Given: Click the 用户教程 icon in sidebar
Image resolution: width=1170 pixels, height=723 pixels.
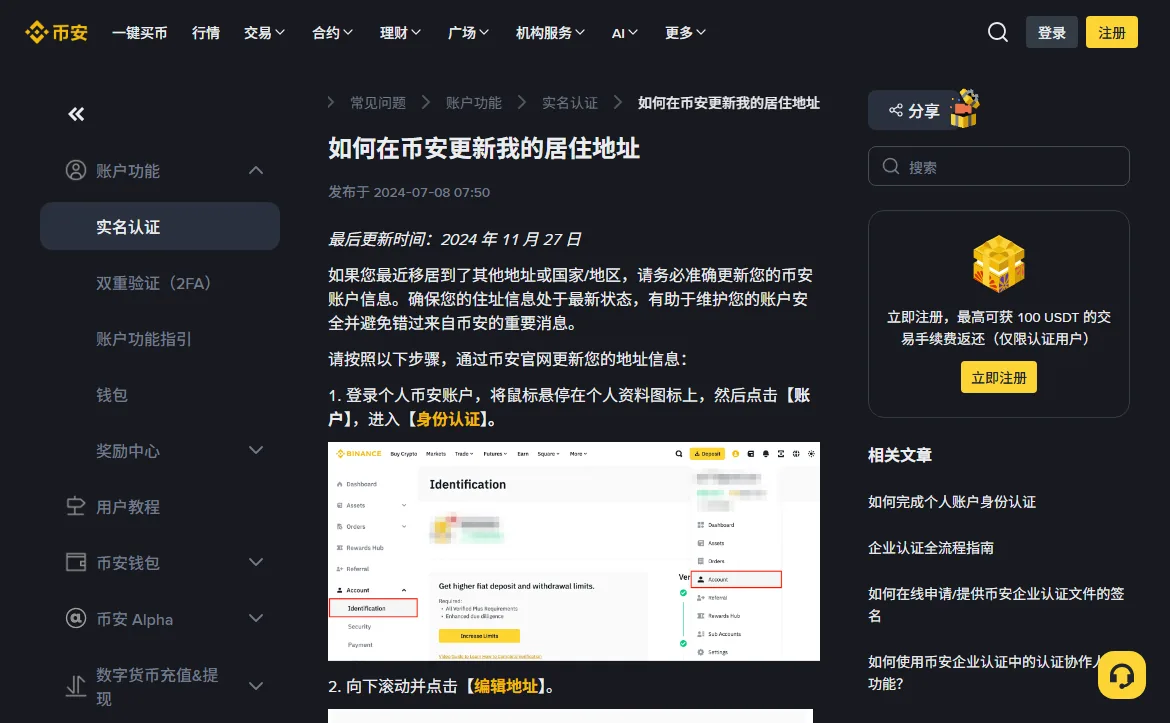Looking at the screenshot, I should point(76,507).
